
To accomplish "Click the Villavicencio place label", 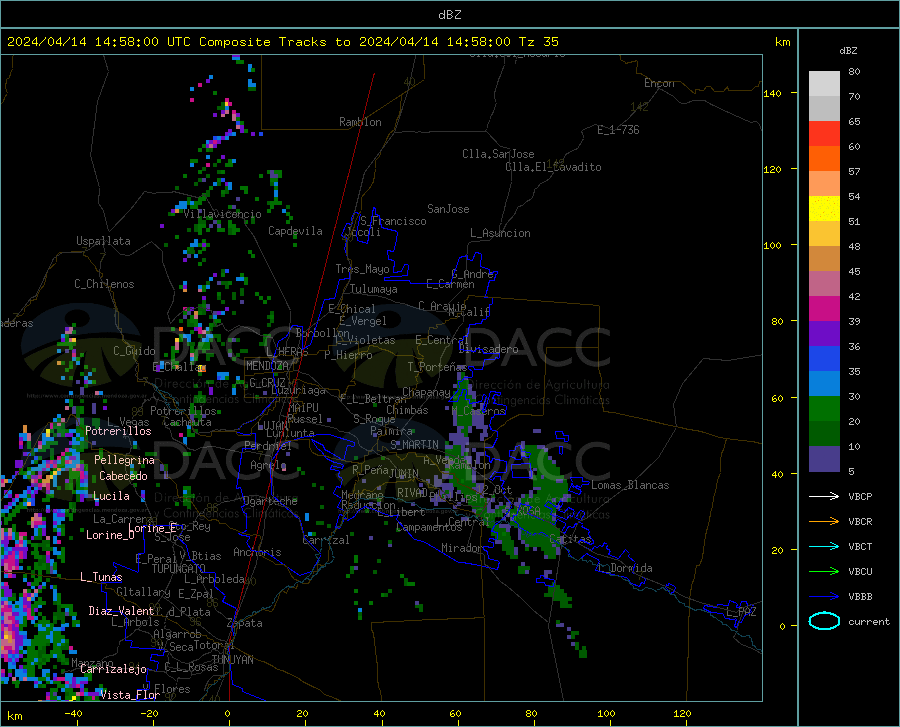I will click(x=223, y=214).
